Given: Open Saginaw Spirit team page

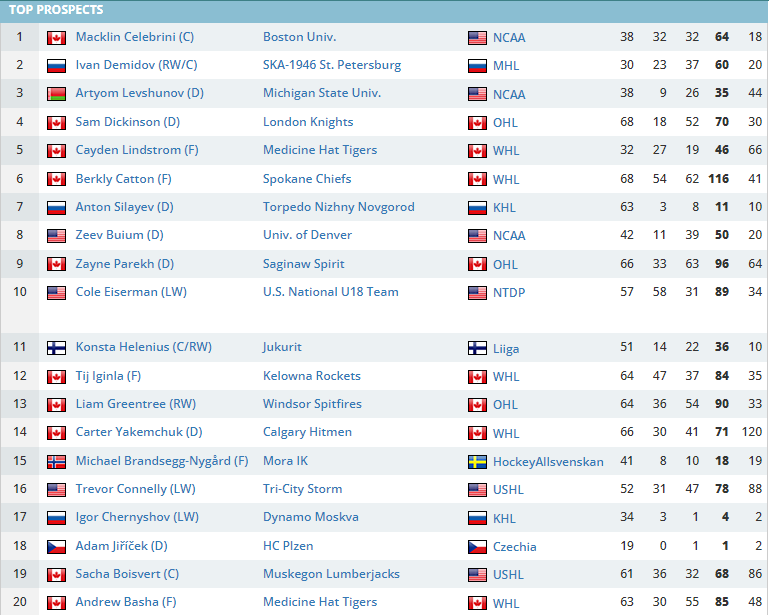Looking at the screenshot, I should (x=304, y=263).
